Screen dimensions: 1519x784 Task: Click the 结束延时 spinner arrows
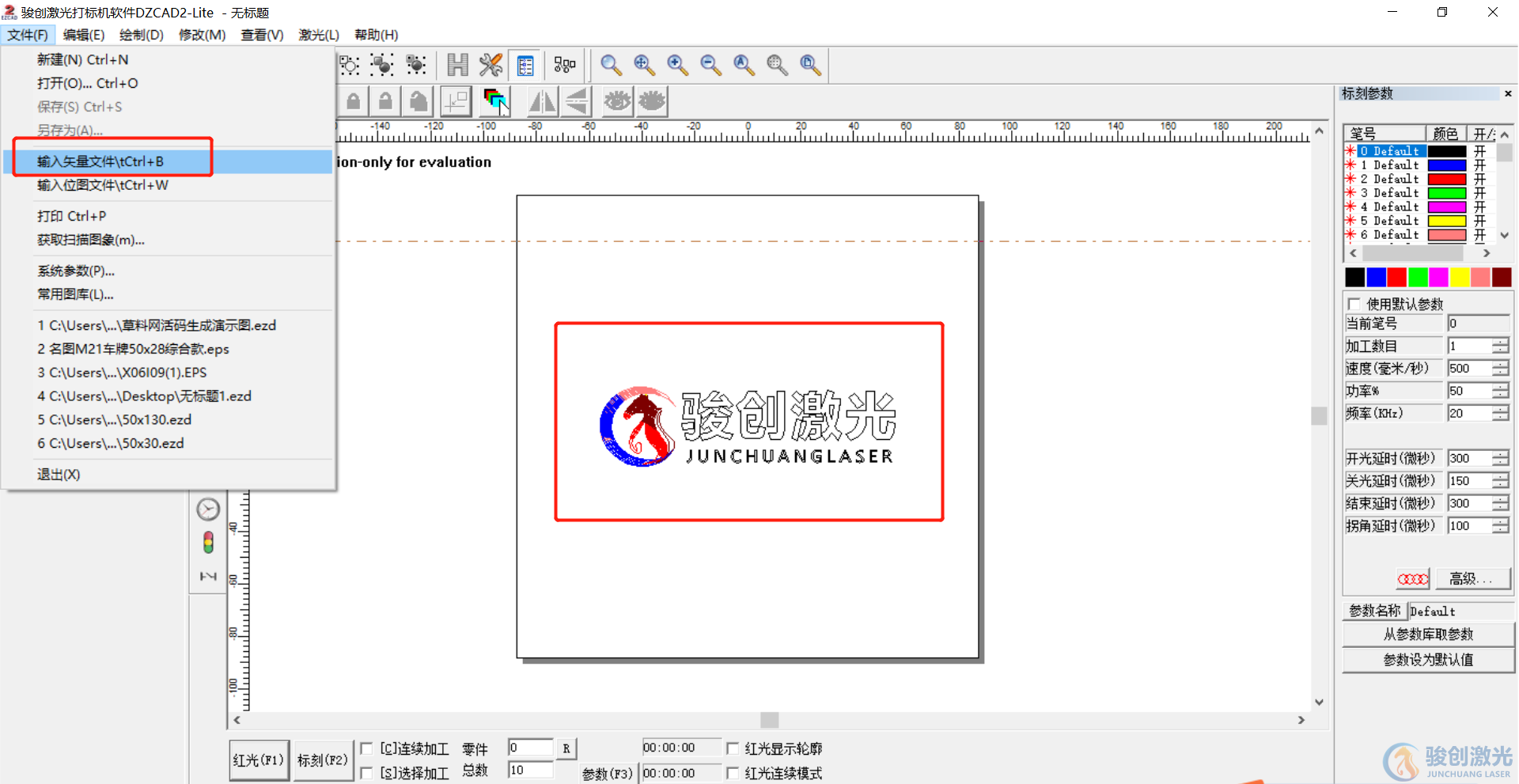coord(1501,503)
